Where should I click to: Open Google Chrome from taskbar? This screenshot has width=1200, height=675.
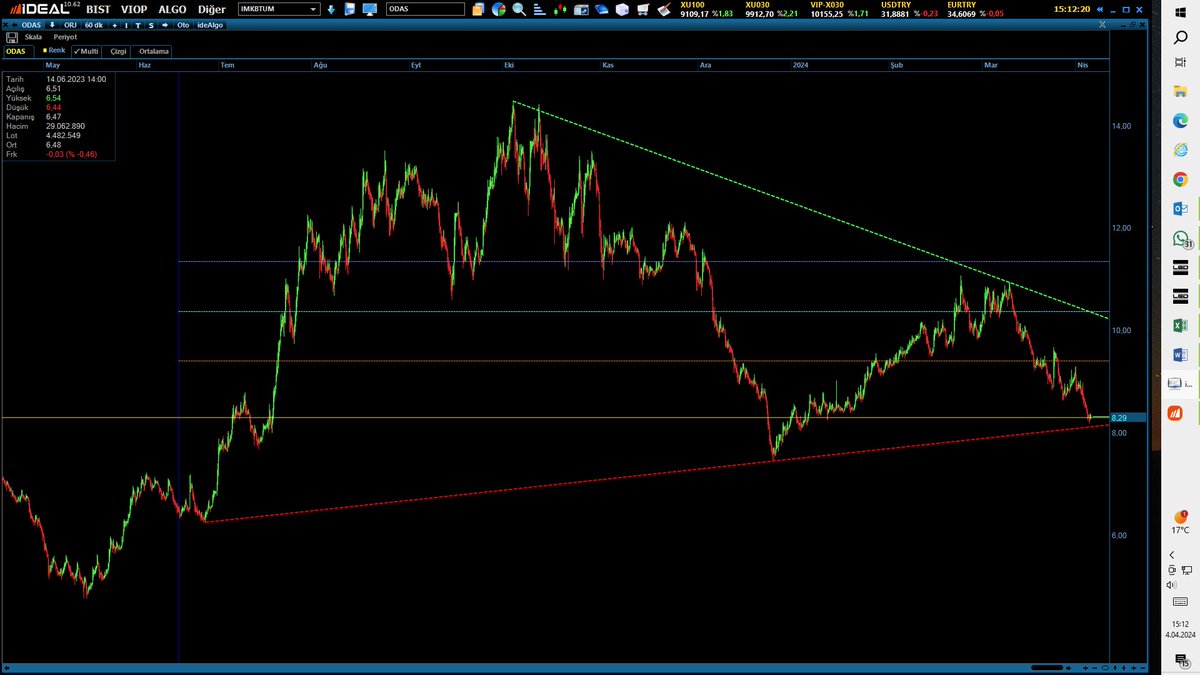pos(1181,180)
